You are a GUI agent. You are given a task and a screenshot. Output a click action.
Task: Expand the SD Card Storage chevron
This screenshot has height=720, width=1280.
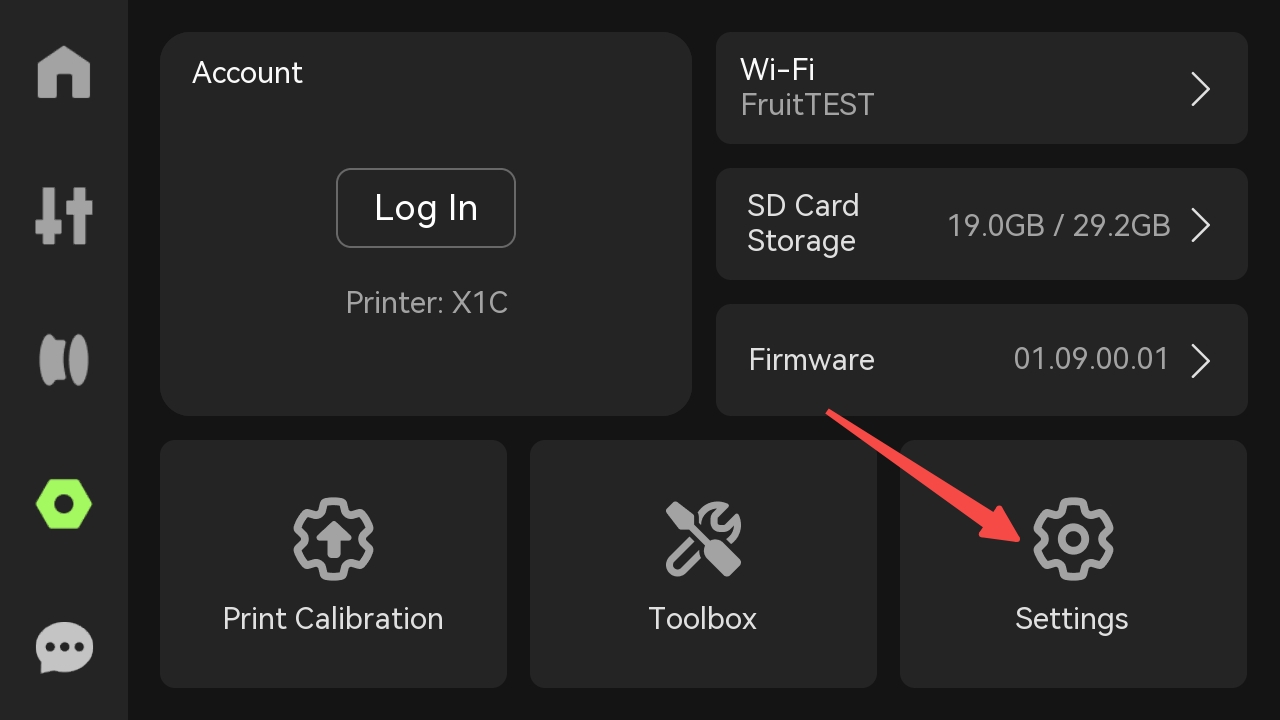tap(1201, 225)
